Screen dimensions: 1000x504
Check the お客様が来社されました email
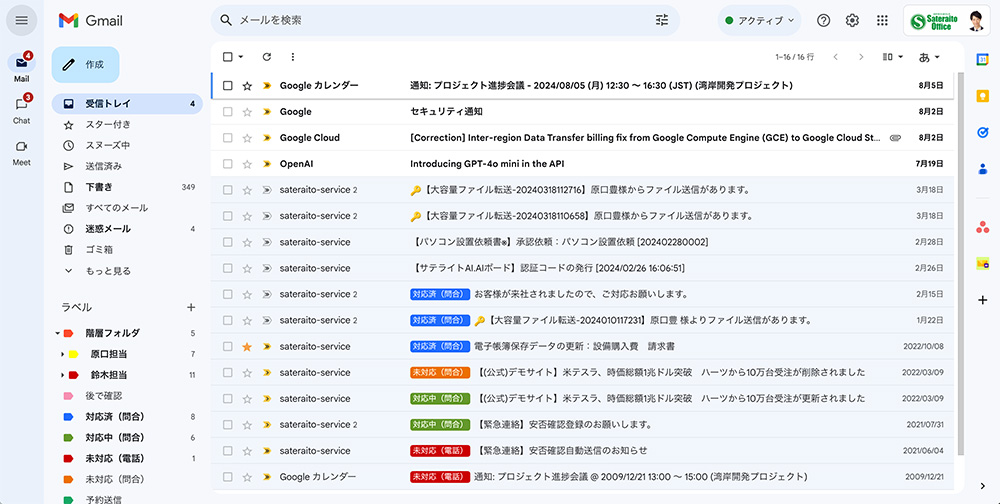click(x=228, y=294)
